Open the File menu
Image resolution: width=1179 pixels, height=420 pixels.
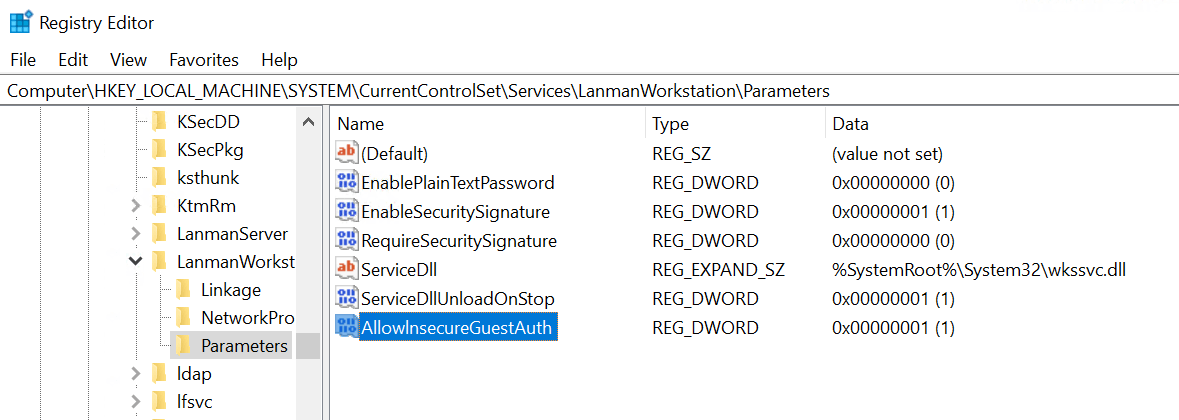pyautogui.click(x=23, y=60)
